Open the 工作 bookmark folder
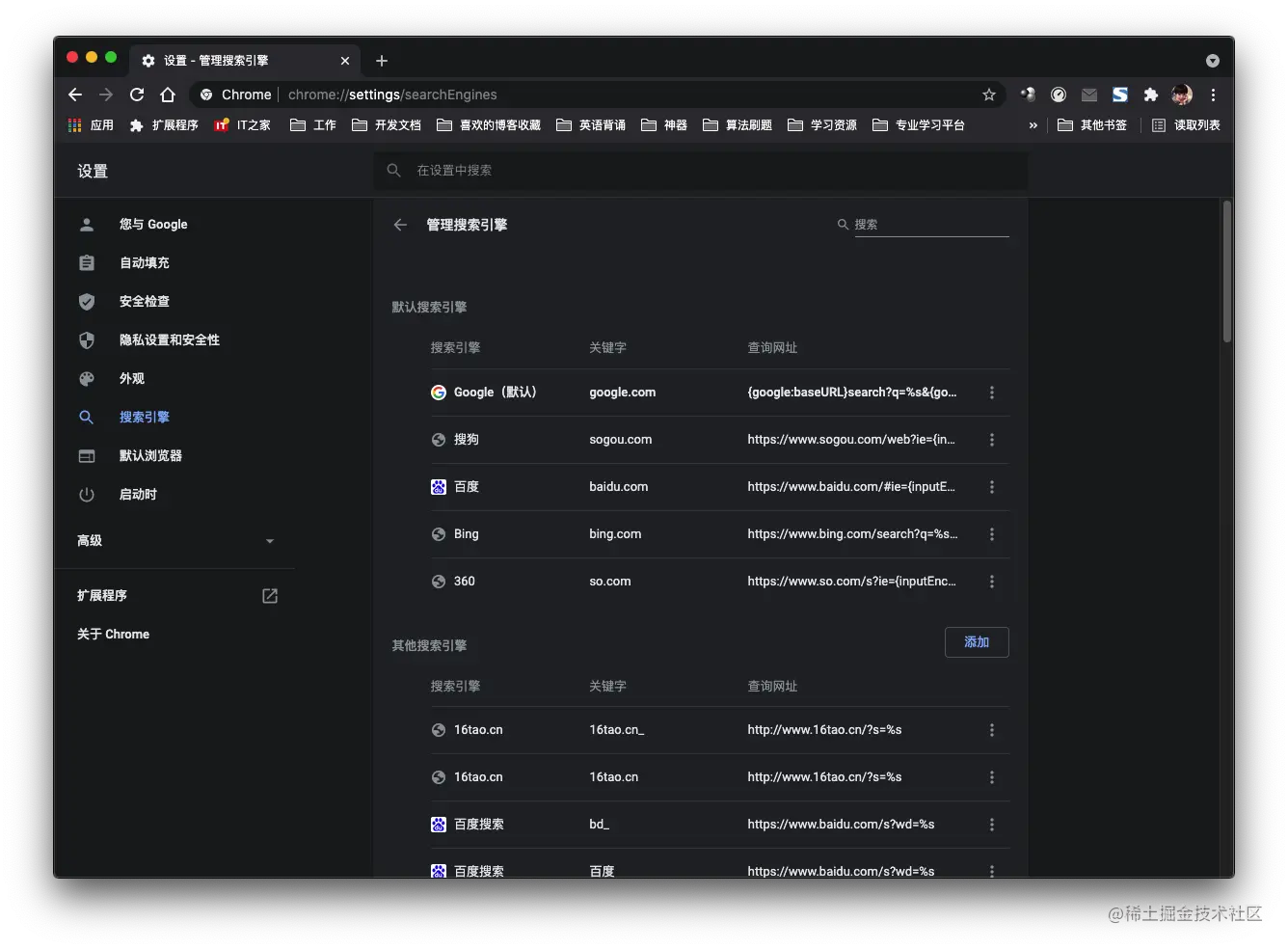The image size is (1288, 949). coord(313,125)
